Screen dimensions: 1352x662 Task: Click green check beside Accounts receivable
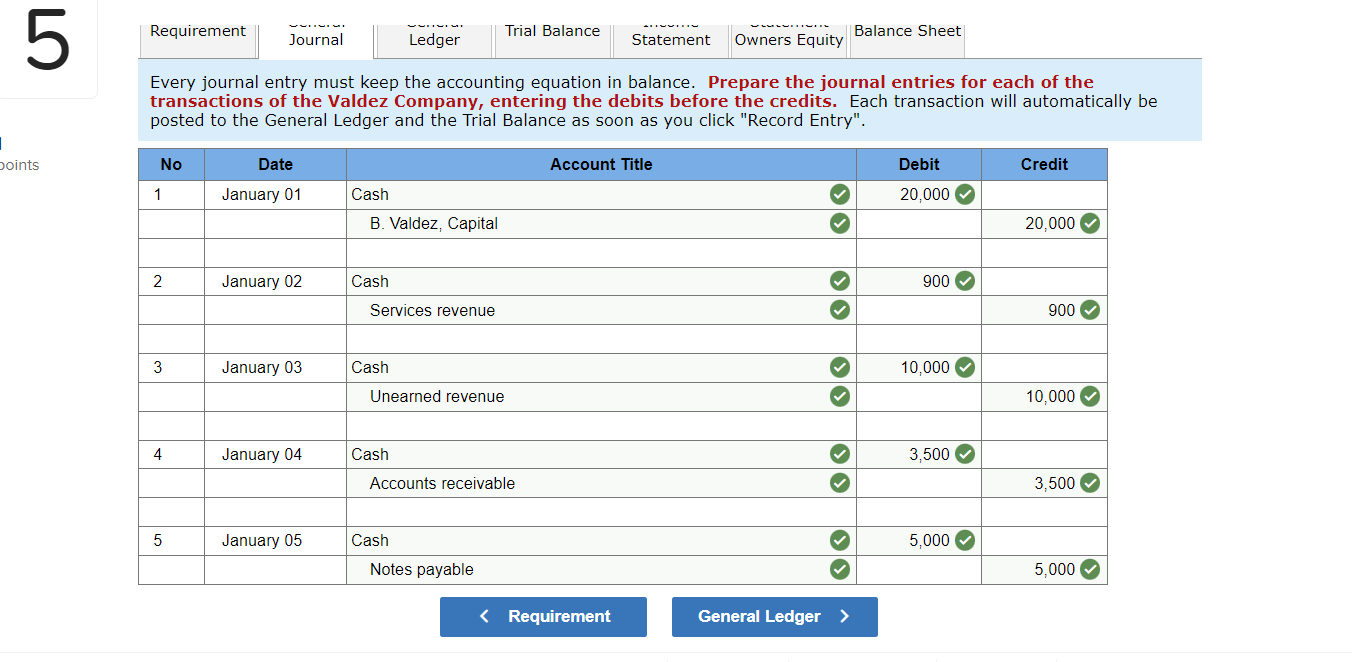coord(840,483)
